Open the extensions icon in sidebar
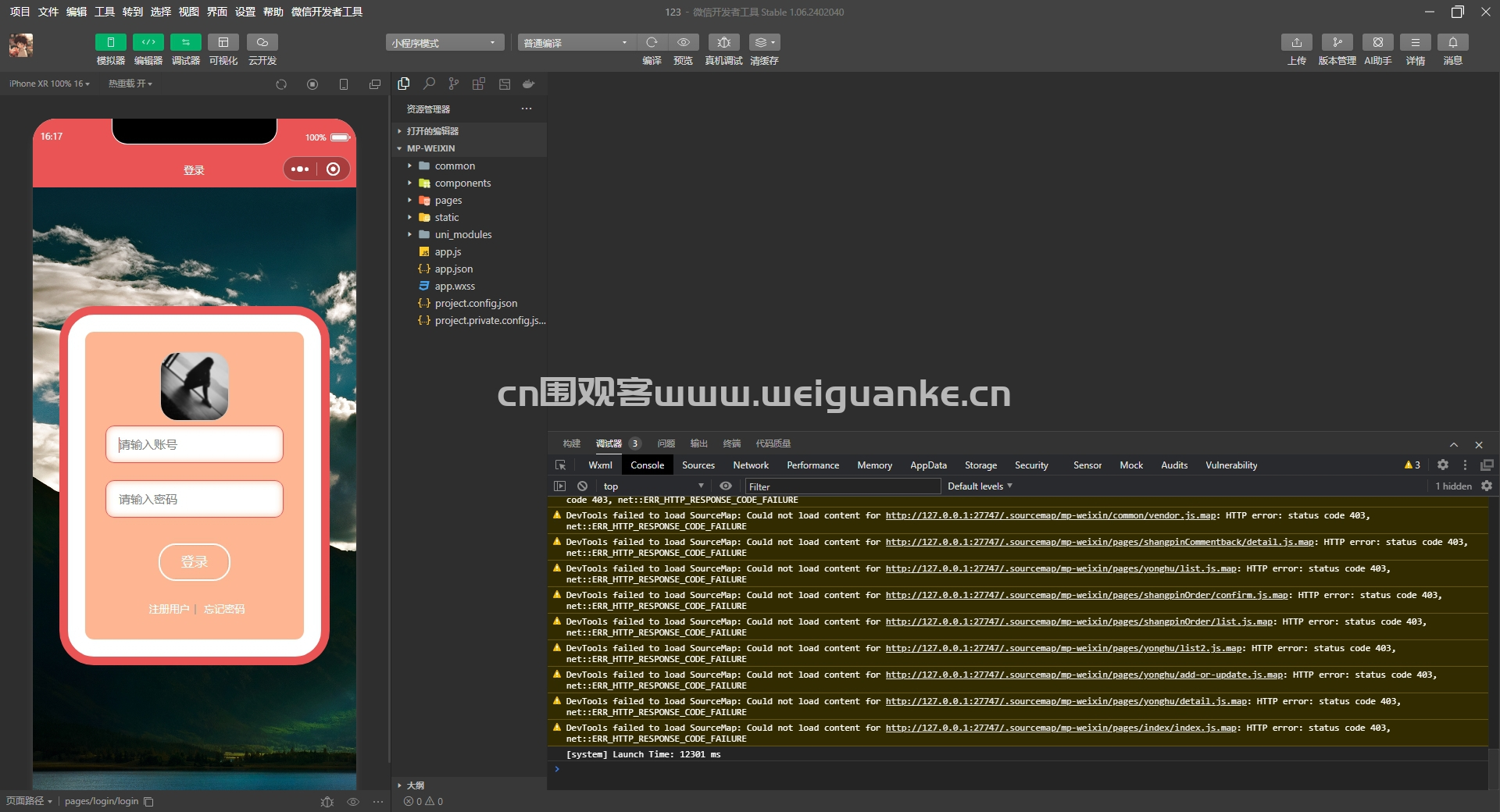The width and height of the screenshot is (1500, 812). tap(479, 84)
